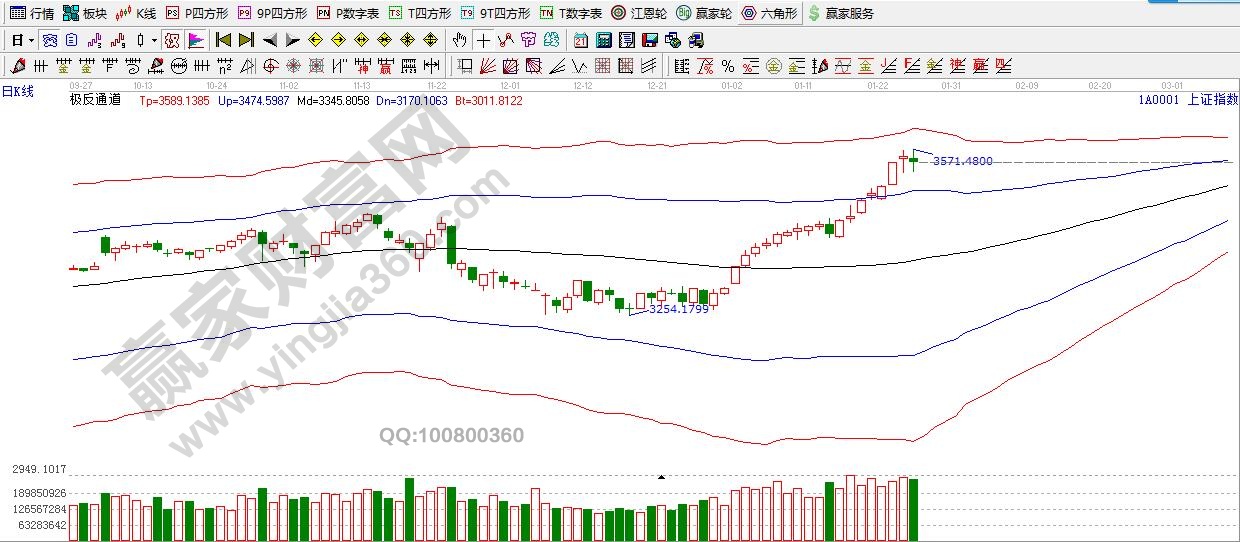
Task: Expand the 日 period dropdown arrow
Action: click(x=32, y=41)
